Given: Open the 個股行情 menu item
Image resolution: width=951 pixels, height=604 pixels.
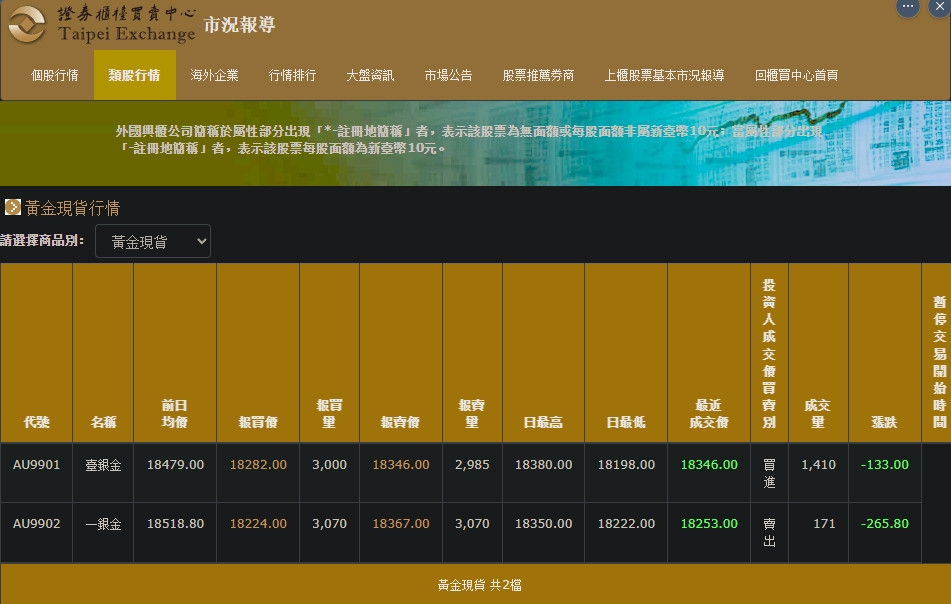Looking at the screenshot, I should (x=55, y=75).
